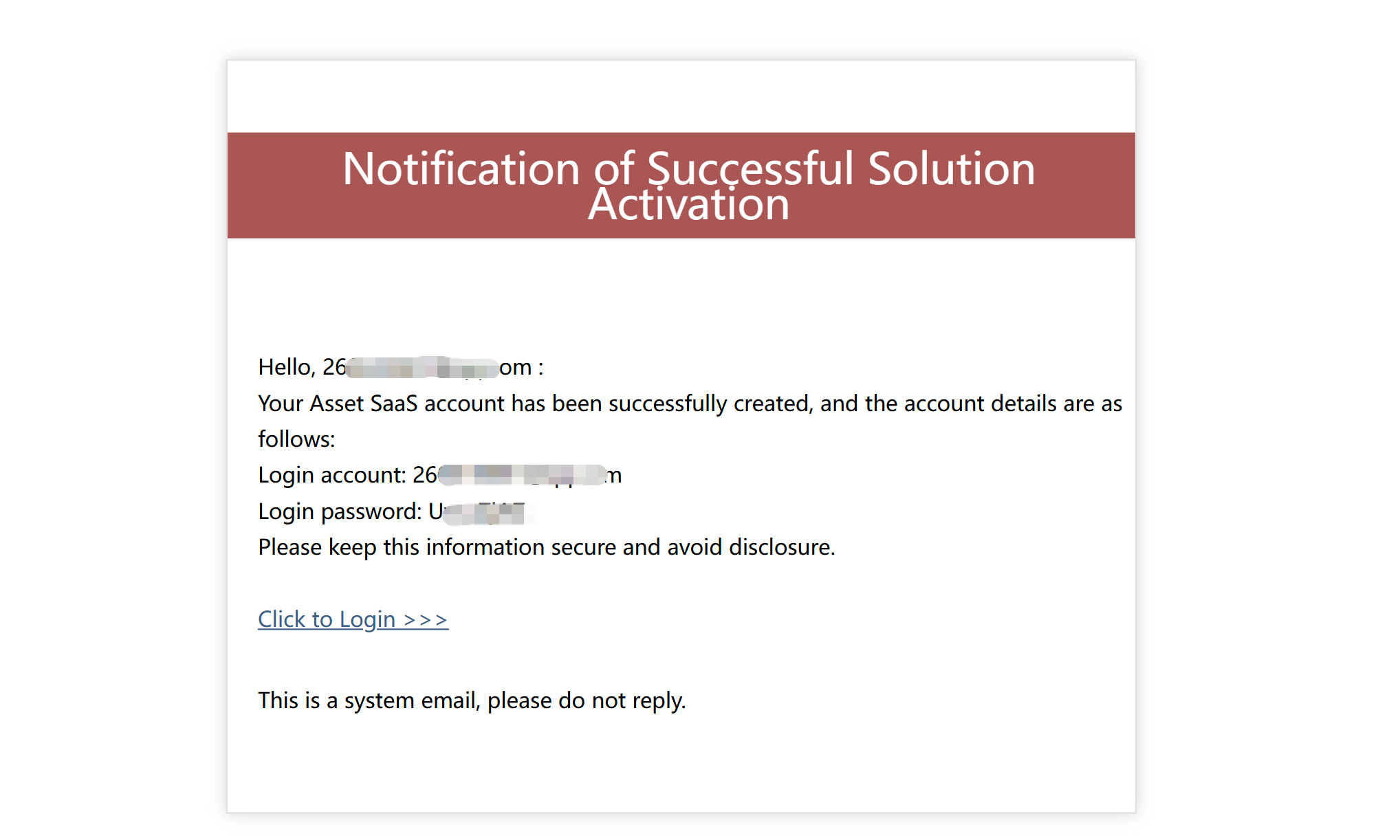1400x840 pixels.
Task: Click the "Asset SaaS" text
Action: tap(363, 404)
